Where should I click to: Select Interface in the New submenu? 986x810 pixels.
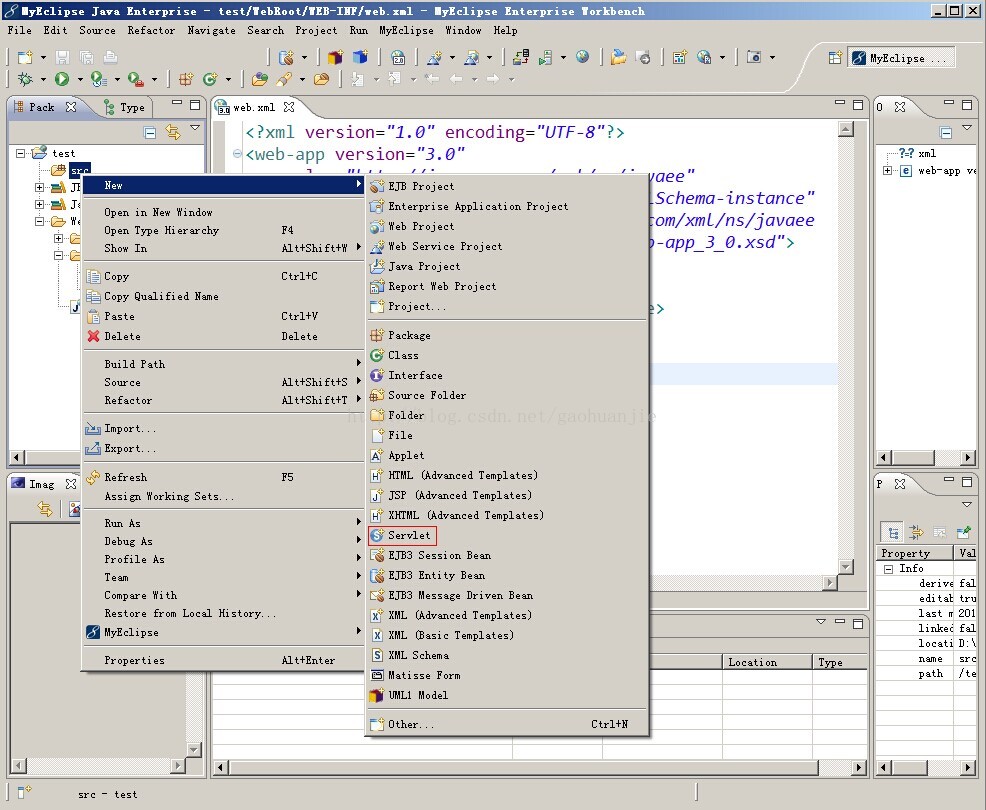[x=507, y=375]
